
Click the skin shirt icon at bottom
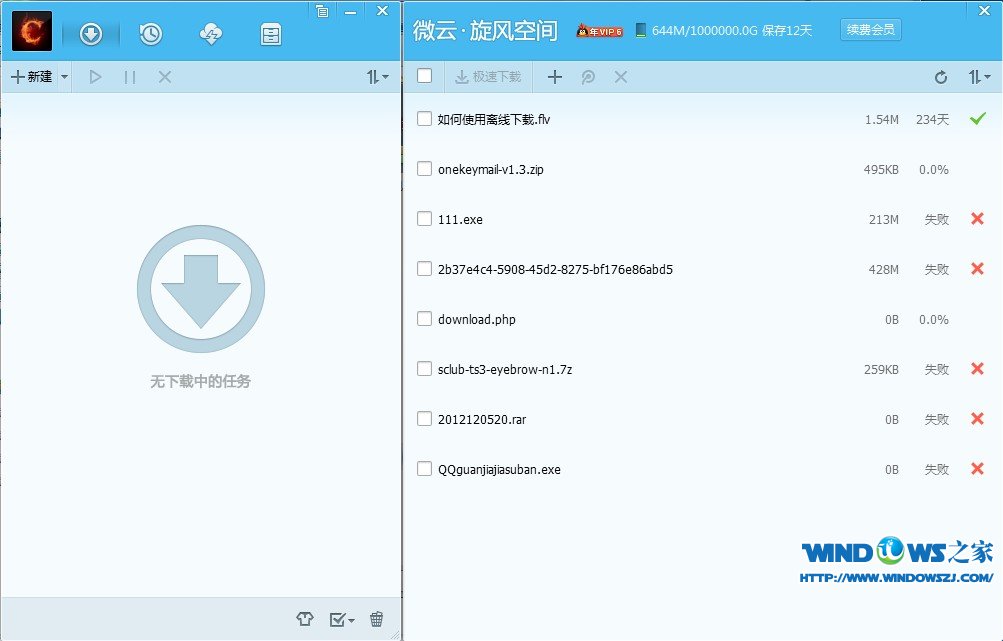pyautogui.click(x=305, y=620)
